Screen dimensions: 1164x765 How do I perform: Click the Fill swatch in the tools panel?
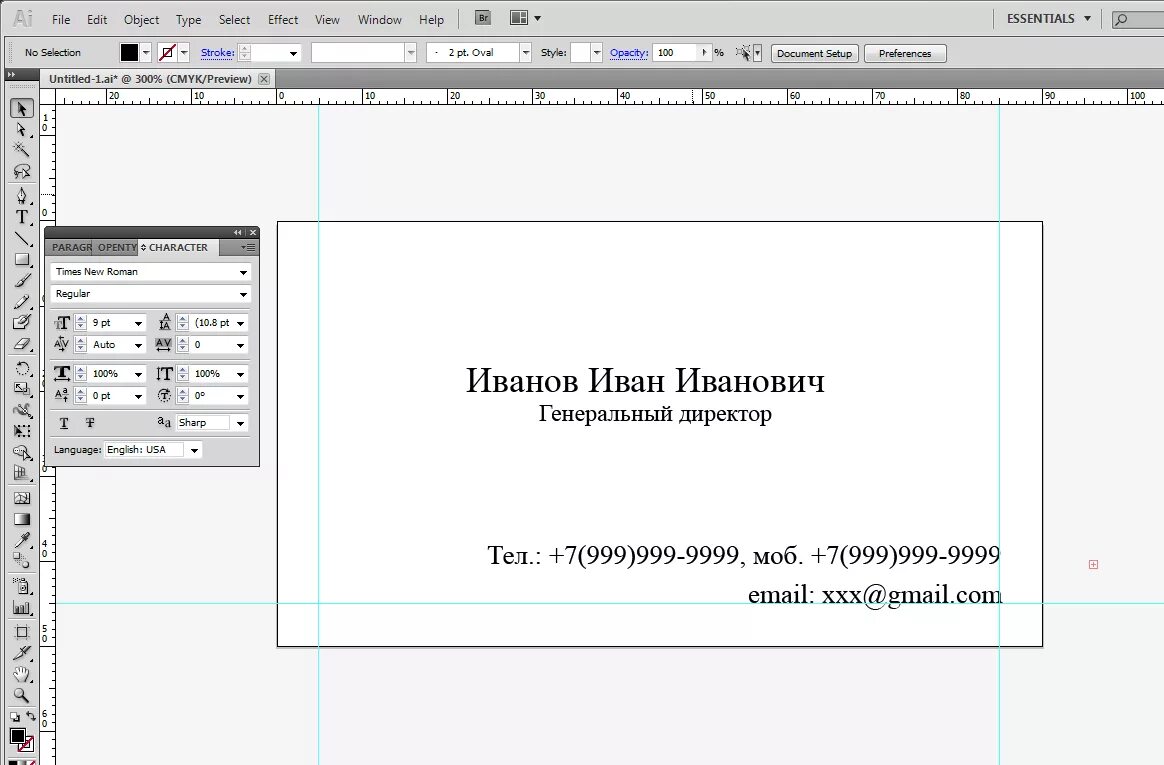(x=18, y=736)
